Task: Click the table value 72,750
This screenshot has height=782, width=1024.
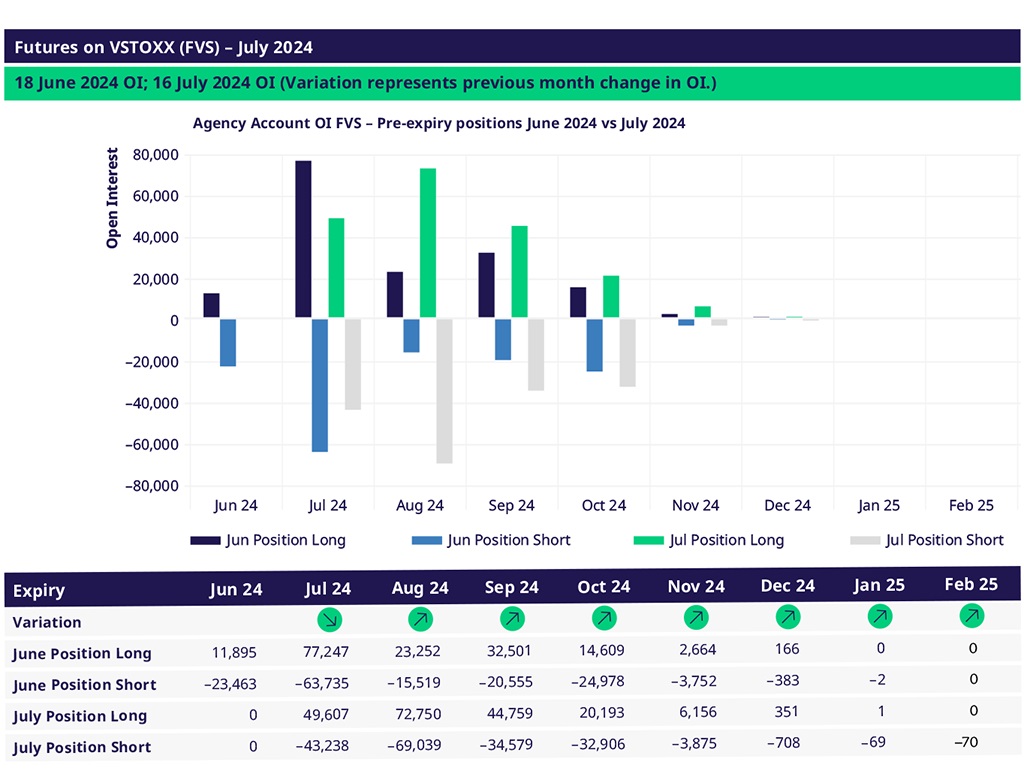Action: tap(418, 714)
